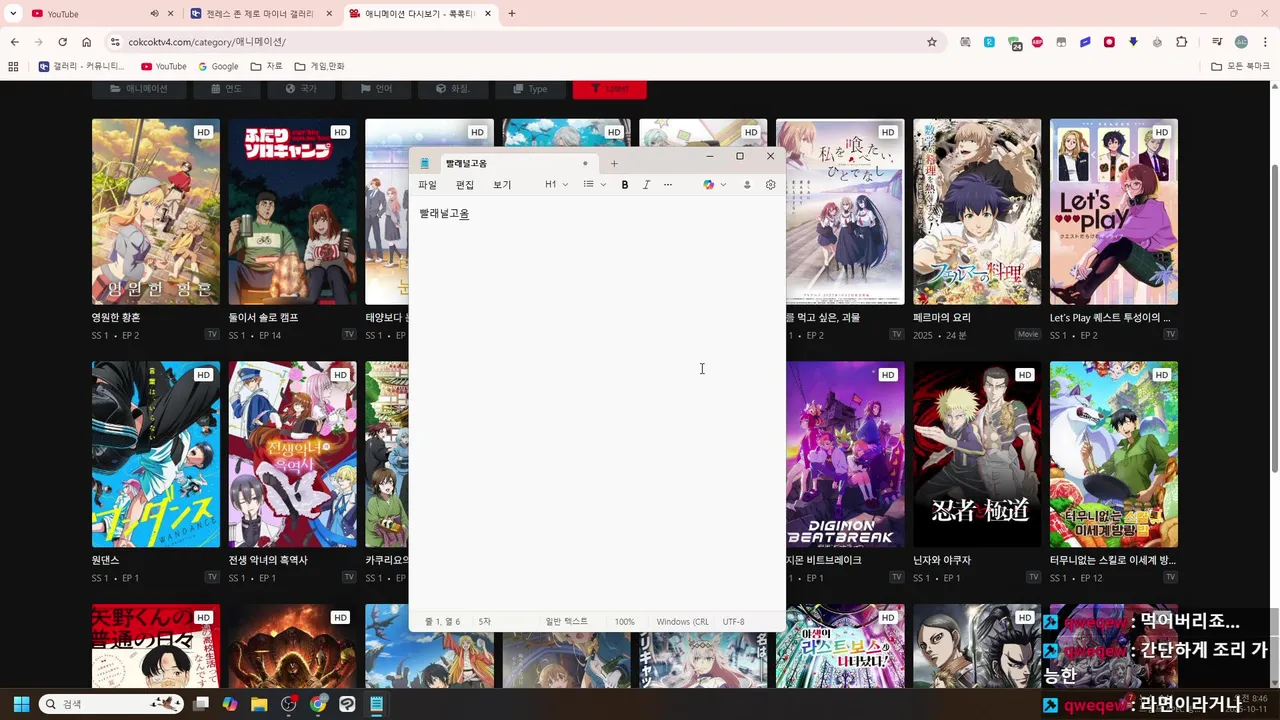
Task: Toggle italic formatting in Notepad
Action: pos(646,185)
